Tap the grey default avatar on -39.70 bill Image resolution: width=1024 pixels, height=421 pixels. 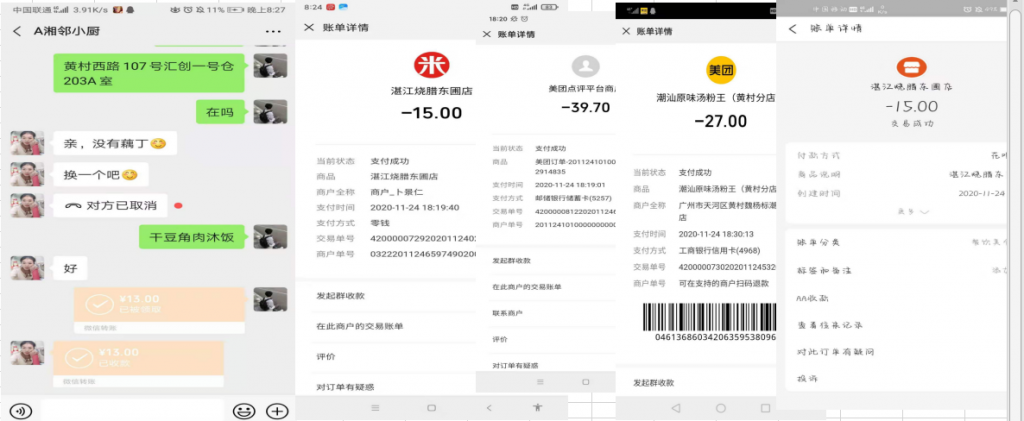(x=586, y=66)
